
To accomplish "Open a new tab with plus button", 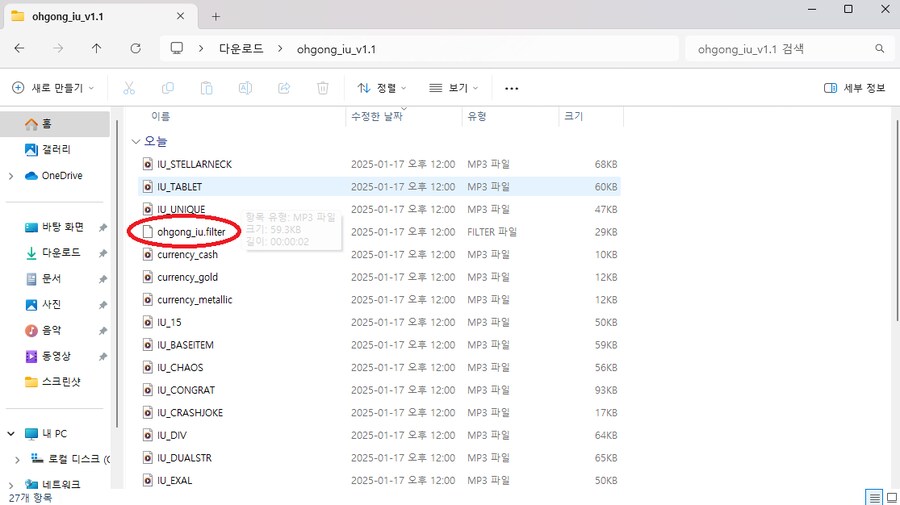I will (x=216, y=17).
